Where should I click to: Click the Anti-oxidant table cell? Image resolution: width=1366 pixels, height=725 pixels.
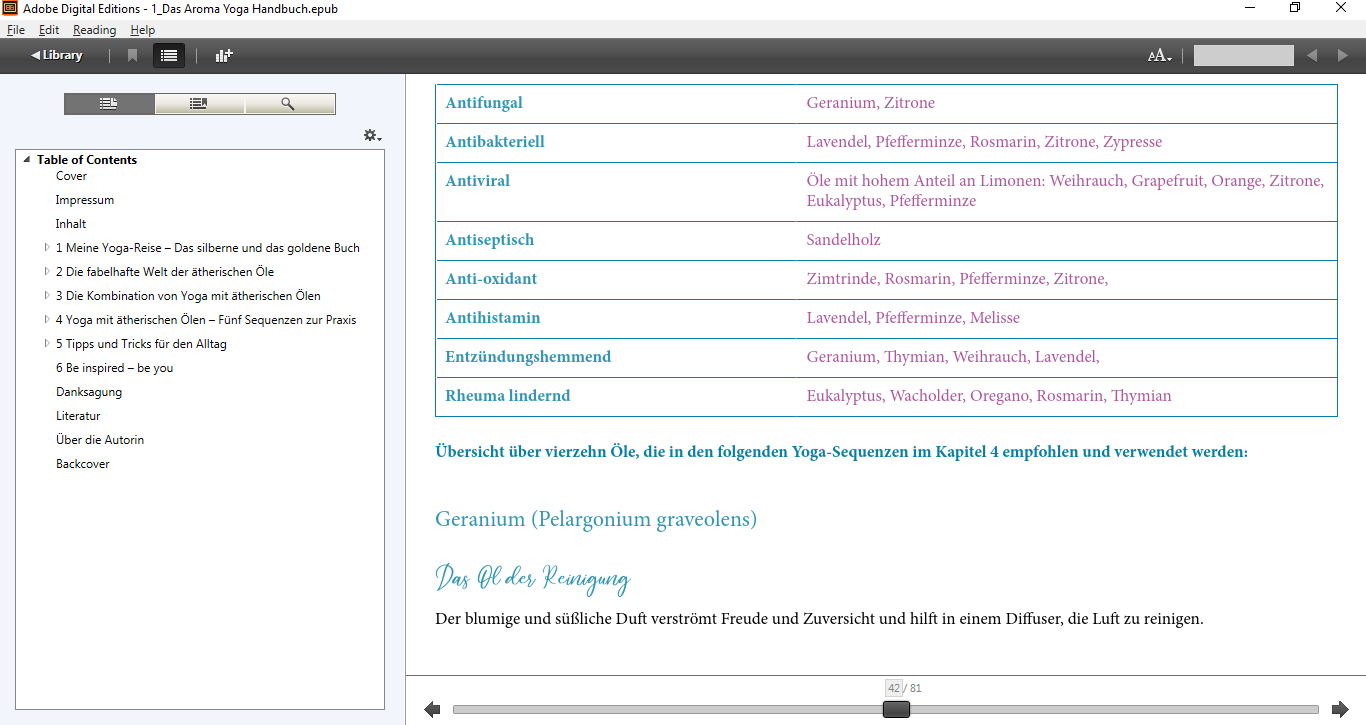(x=616, y=280)
